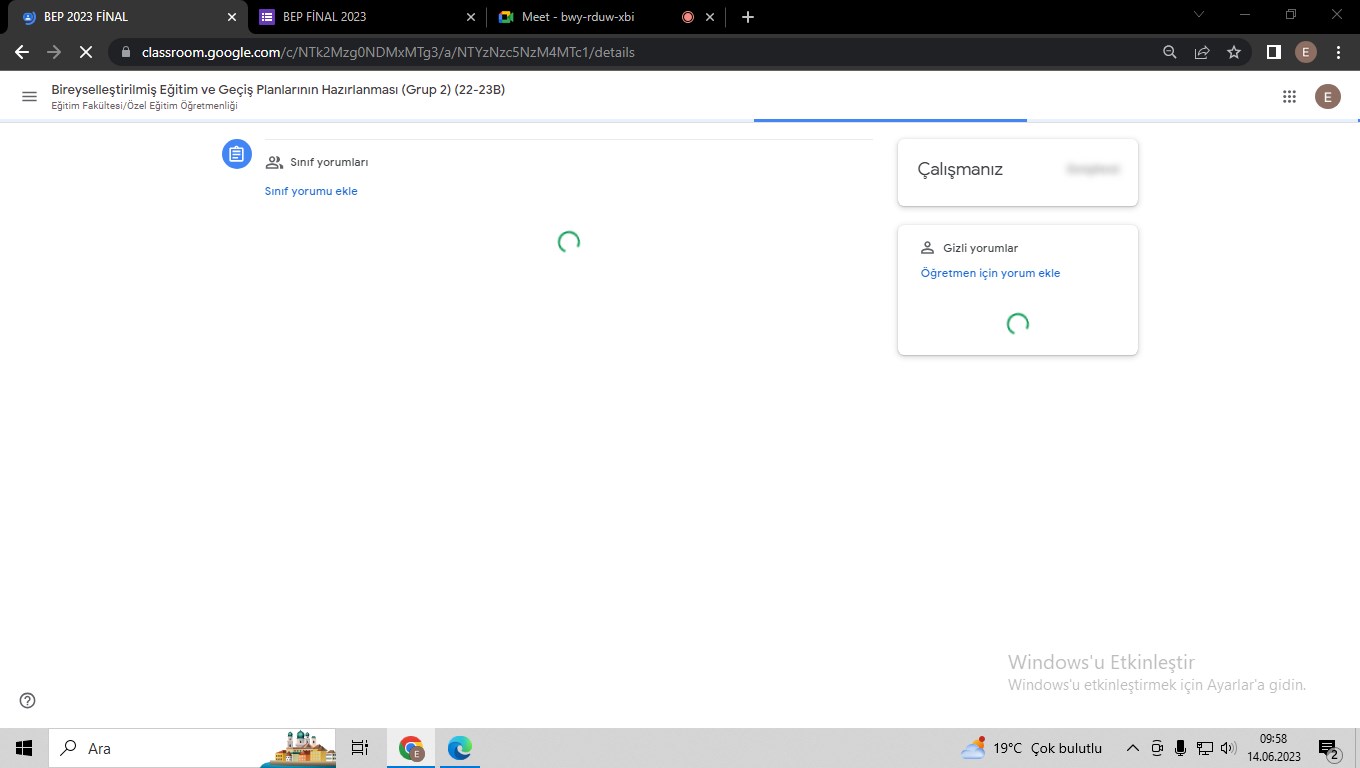1360x768 pixels.
Task: Open the Google apps grid
Action: point(1289,96)
